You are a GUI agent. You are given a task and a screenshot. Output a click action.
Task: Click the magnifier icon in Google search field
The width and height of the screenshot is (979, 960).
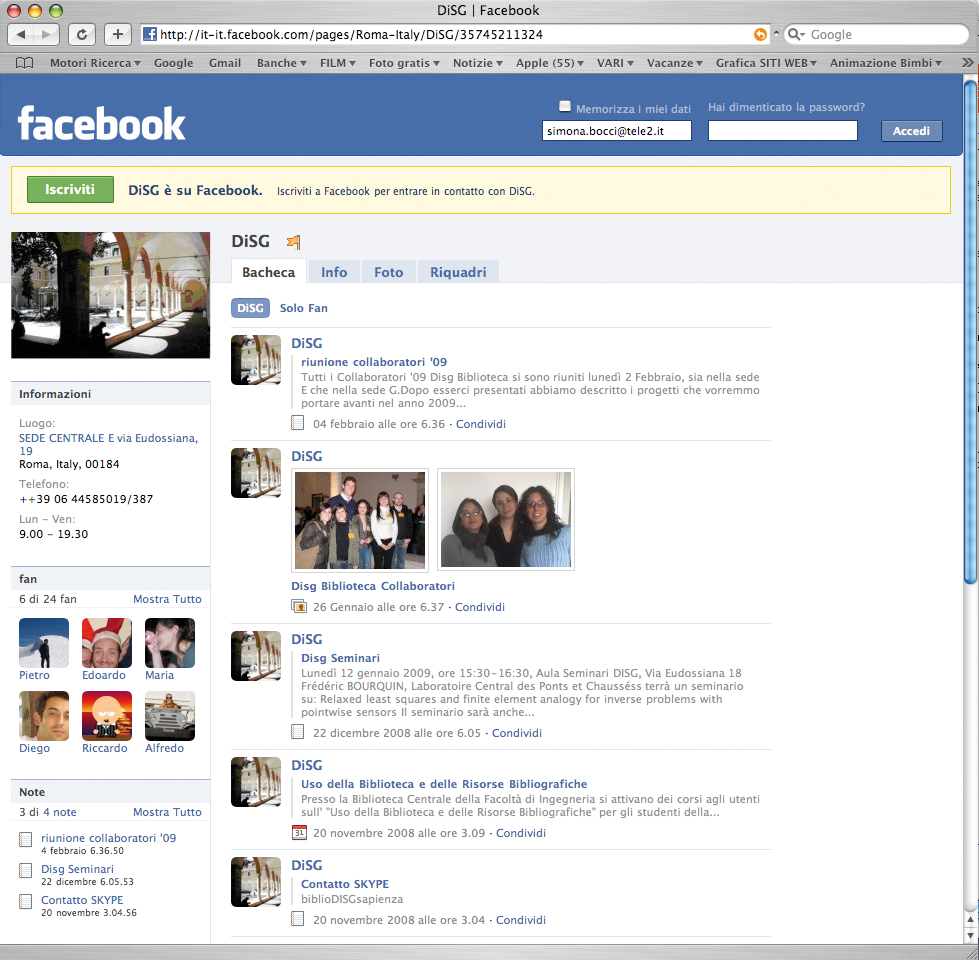click(795, 34)
